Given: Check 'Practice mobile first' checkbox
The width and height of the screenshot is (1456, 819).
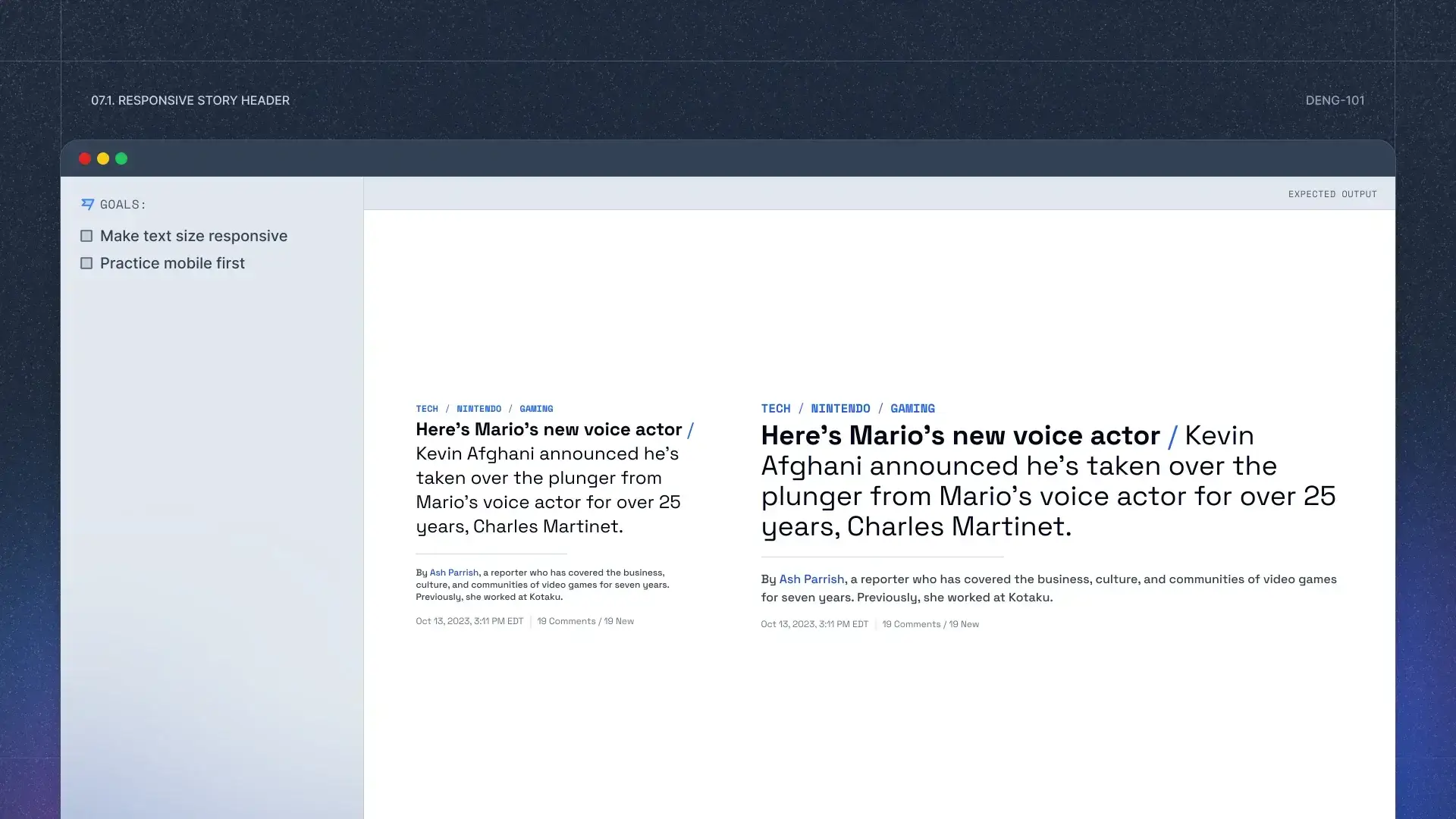Looking at the screenshot, I should pos(86,263).
